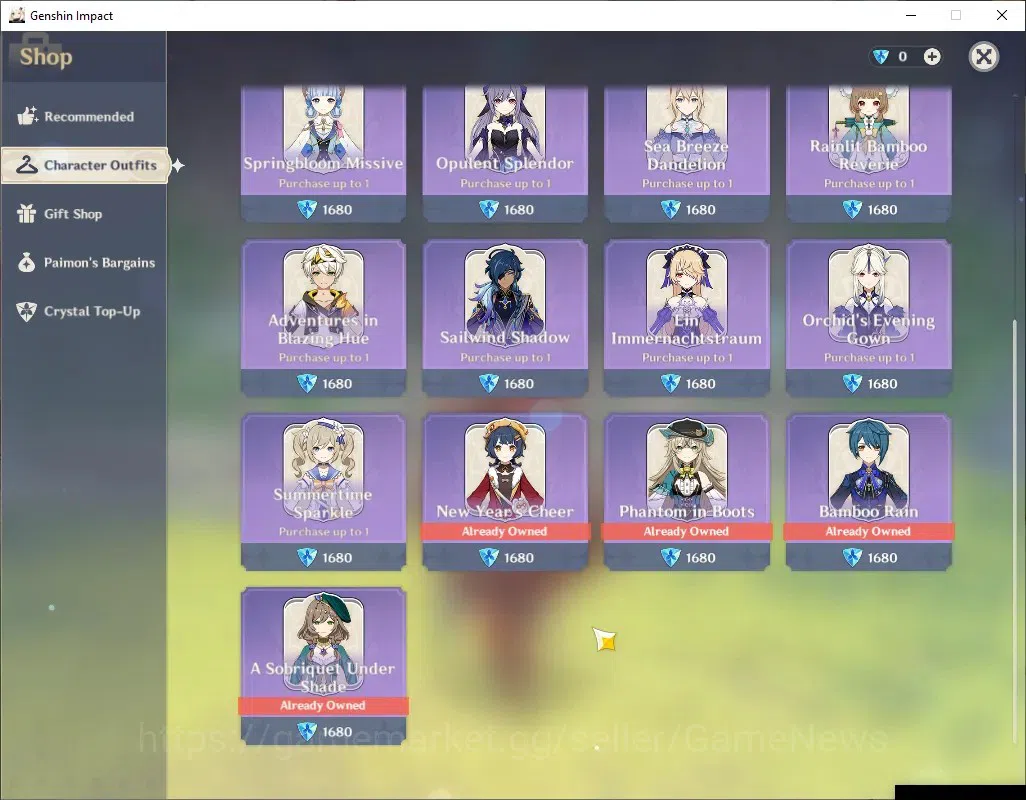The height and width of the screenshot is (800, 1026).
Task: Select the Bamboo Rain outfit portrait
Action: click(868, 468)
